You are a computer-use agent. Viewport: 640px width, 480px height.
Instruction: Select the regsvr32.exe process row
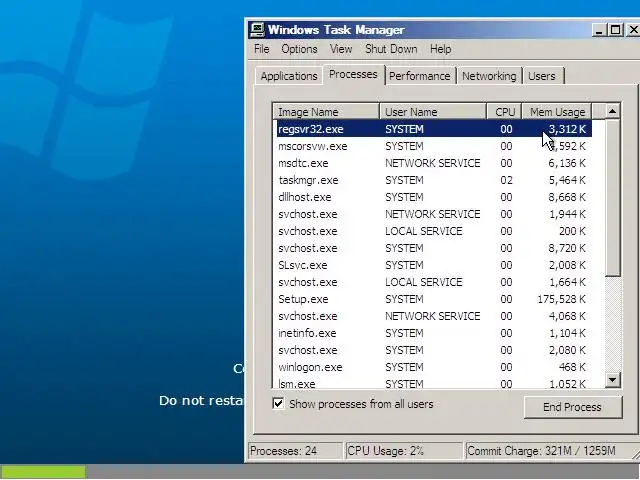point(434,129)
